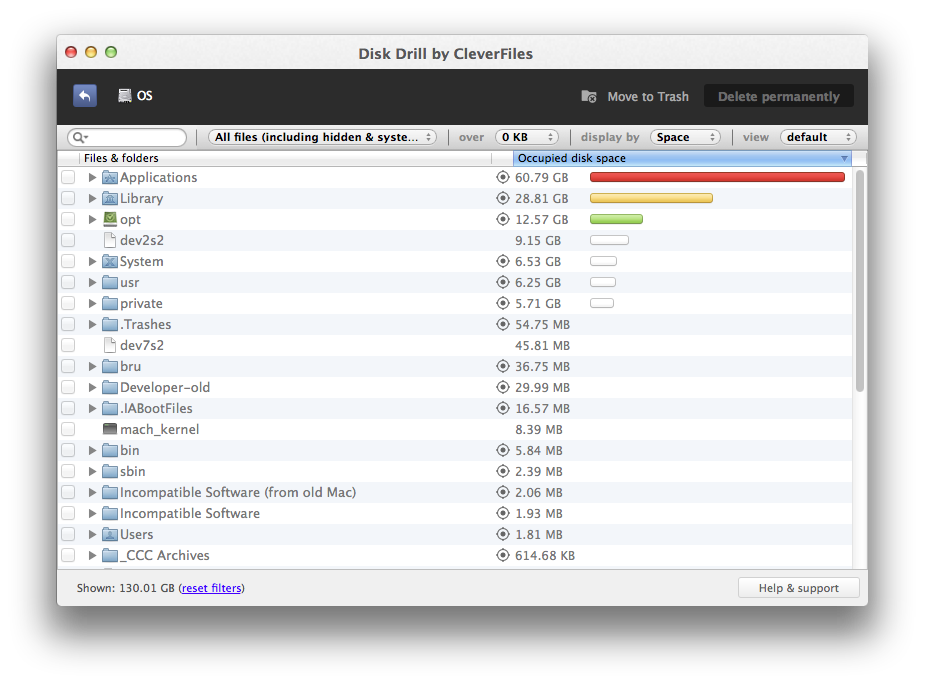This screenshot has height=685, width=925.
Task: Click the target icon next to Applications size
Action: [503, 177]
